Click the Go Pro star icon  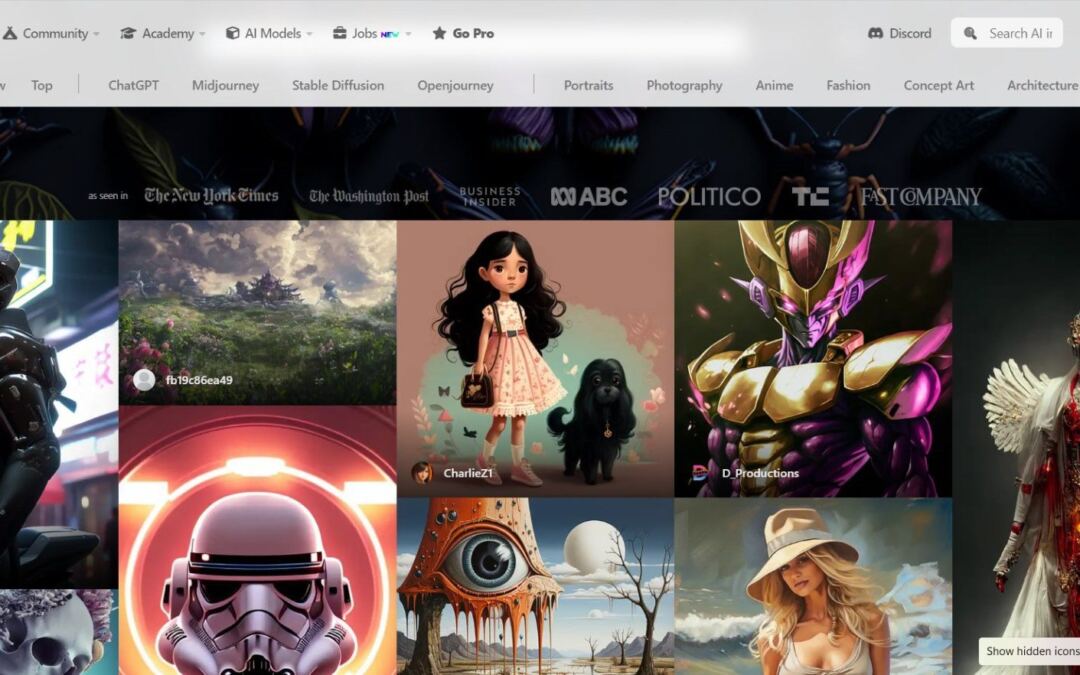point(439,33)
